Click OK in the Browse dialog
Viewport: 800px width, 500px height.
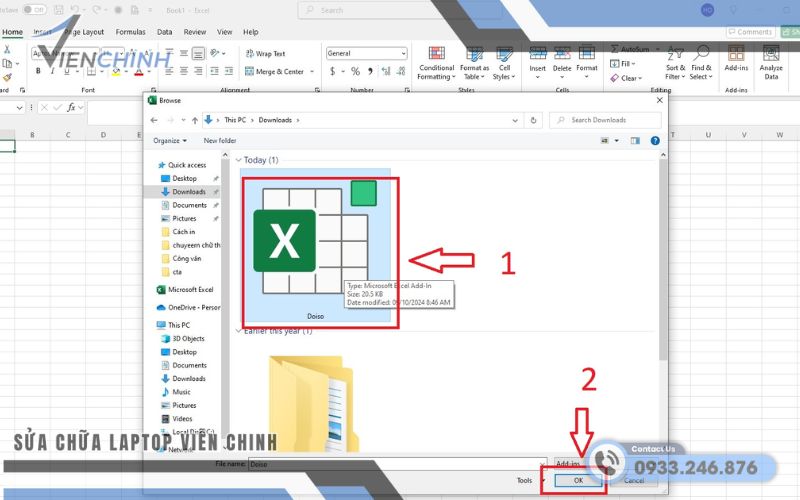tap(578, 481)
